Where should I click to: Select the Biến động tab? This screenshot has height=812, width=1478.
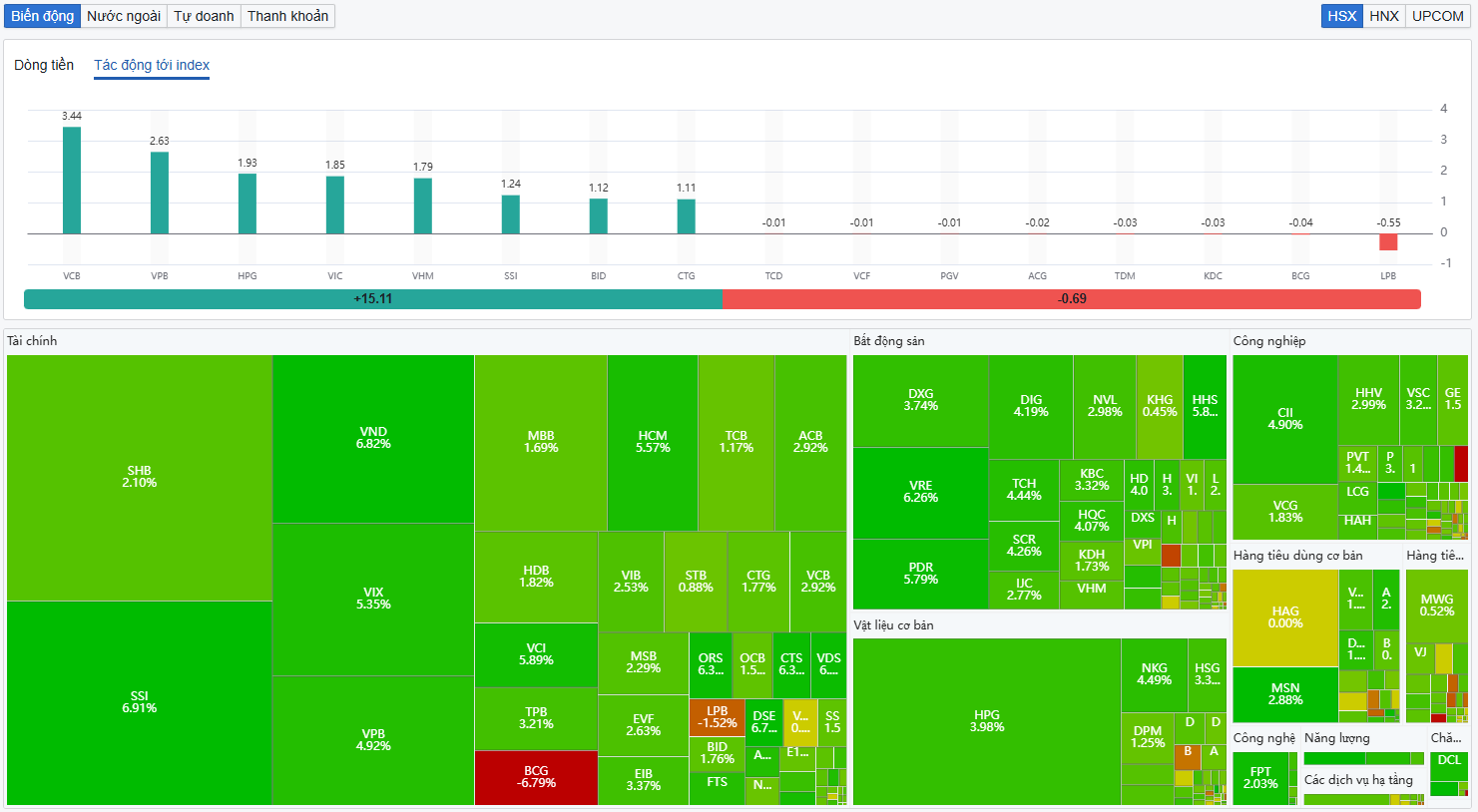coord(43,16)
